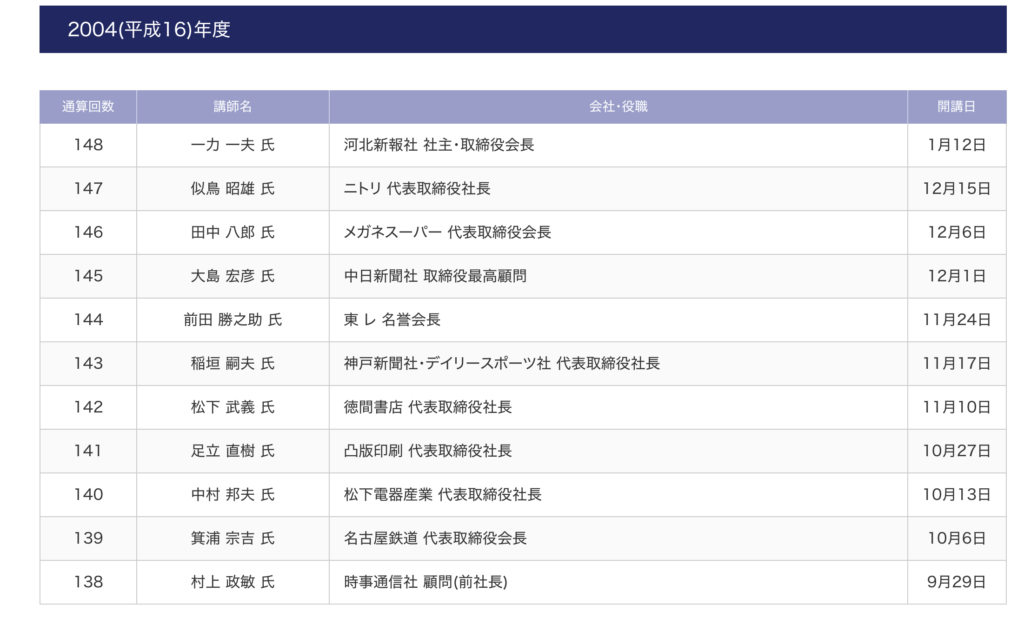1024x625 pixels.
Task: Select lecturer name 中村 邦夫 氏
Action: pos(232,495)
